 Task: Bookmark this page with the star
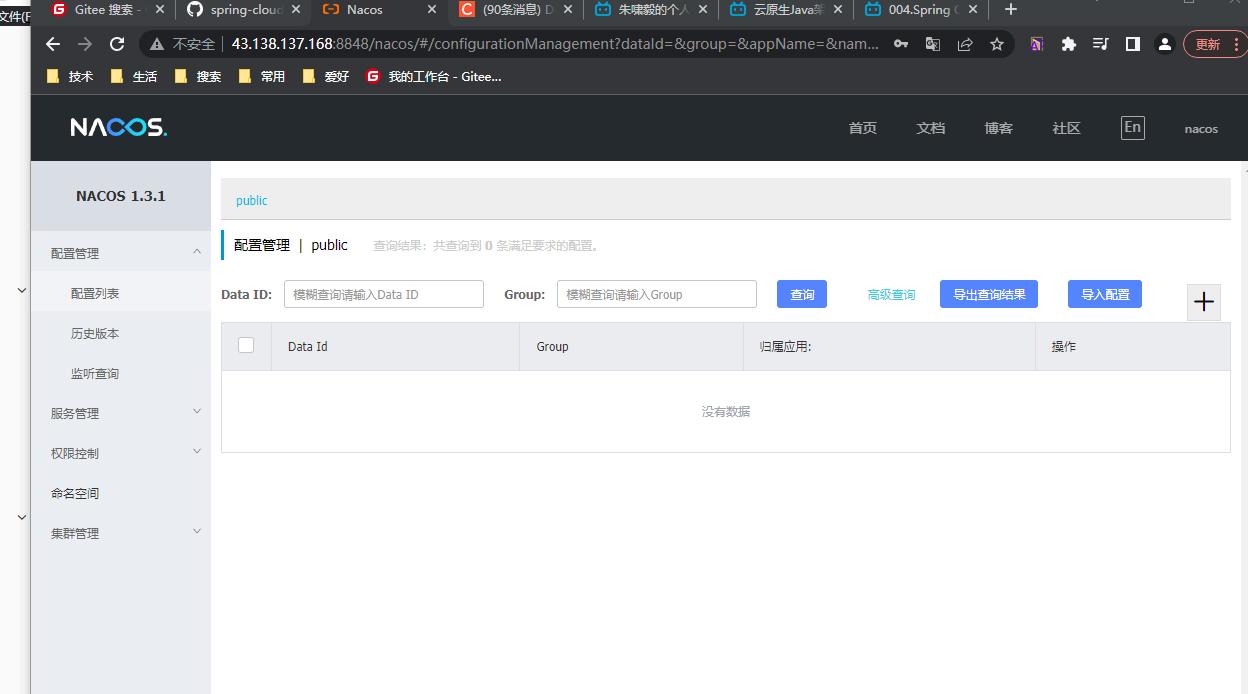(997, 44)
